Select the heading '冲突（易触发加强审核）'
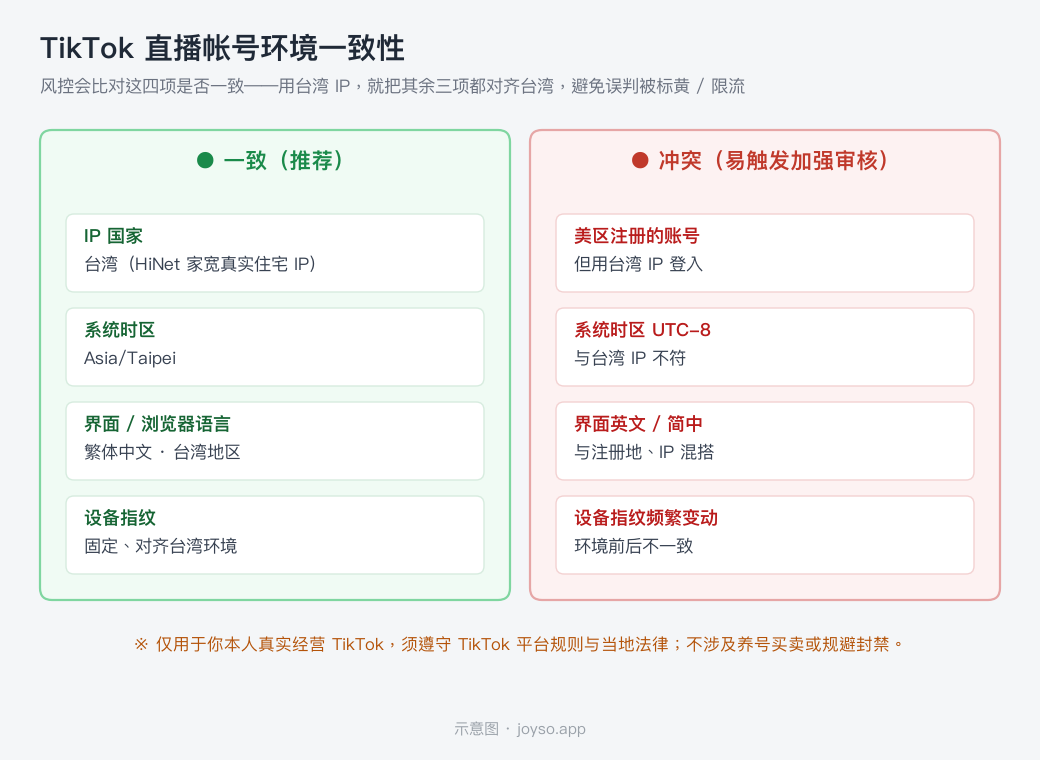 pyautogui.click(x=773, y=160)
